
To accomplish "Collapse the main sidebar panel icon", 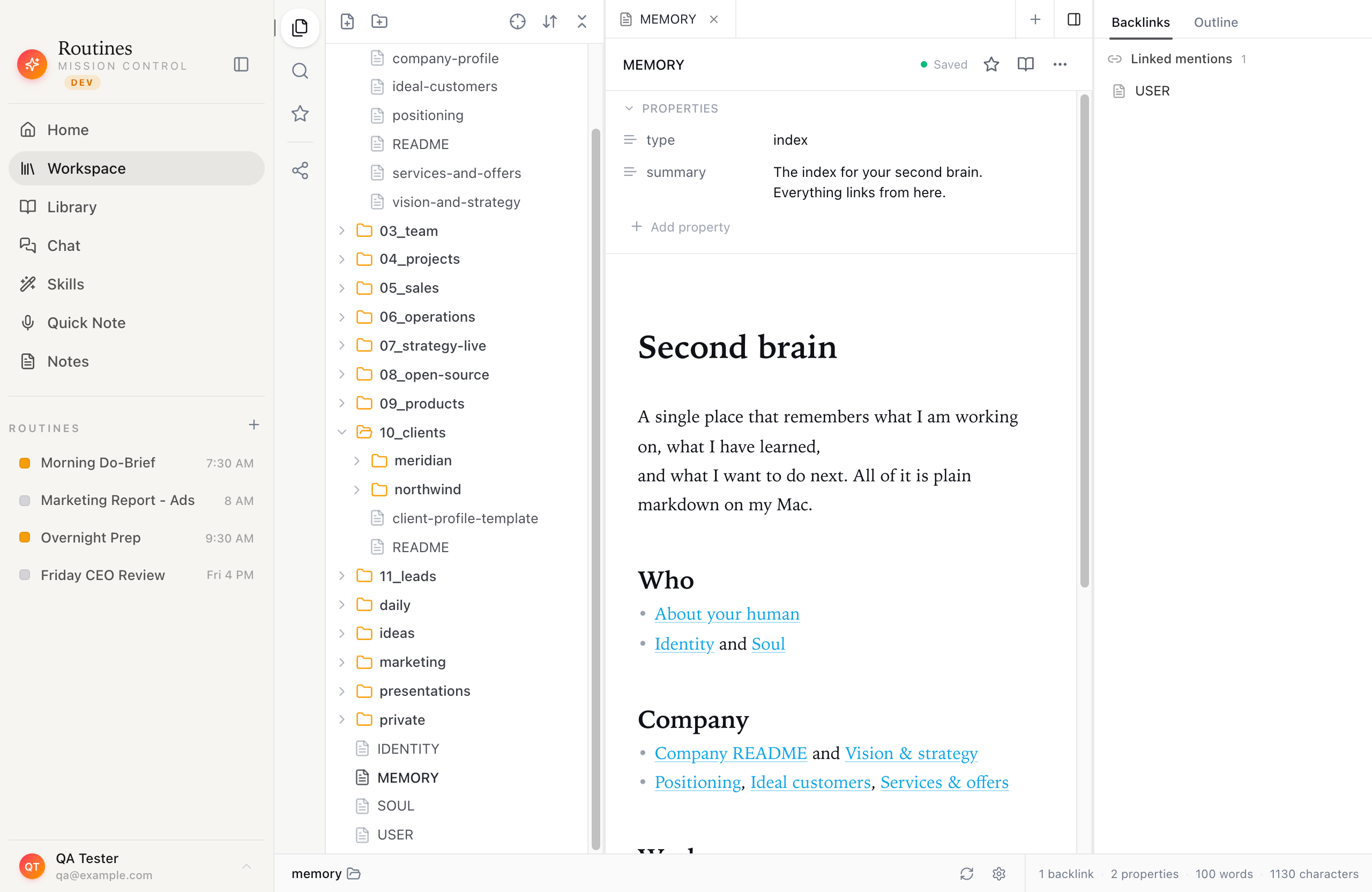I will coord(241,64).
